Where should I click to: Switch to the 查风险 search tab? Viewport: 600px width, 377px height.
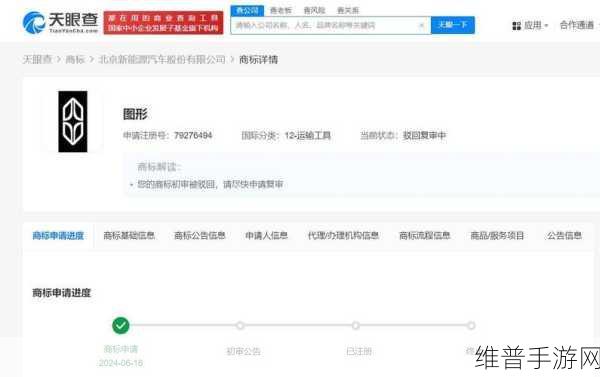coord(314,10)
